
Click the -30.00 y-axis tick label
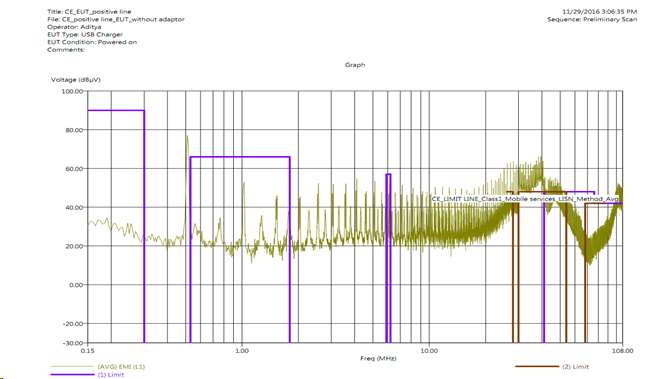coord(73,343)
